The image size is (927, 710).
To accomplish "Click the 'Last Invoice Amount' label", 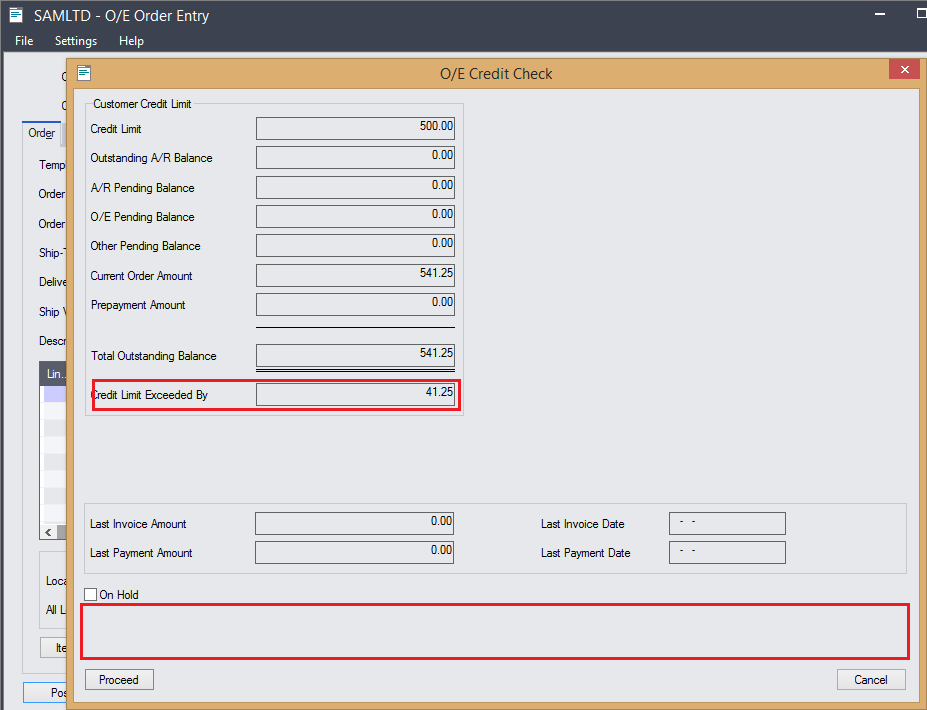I will click(138, 524).
